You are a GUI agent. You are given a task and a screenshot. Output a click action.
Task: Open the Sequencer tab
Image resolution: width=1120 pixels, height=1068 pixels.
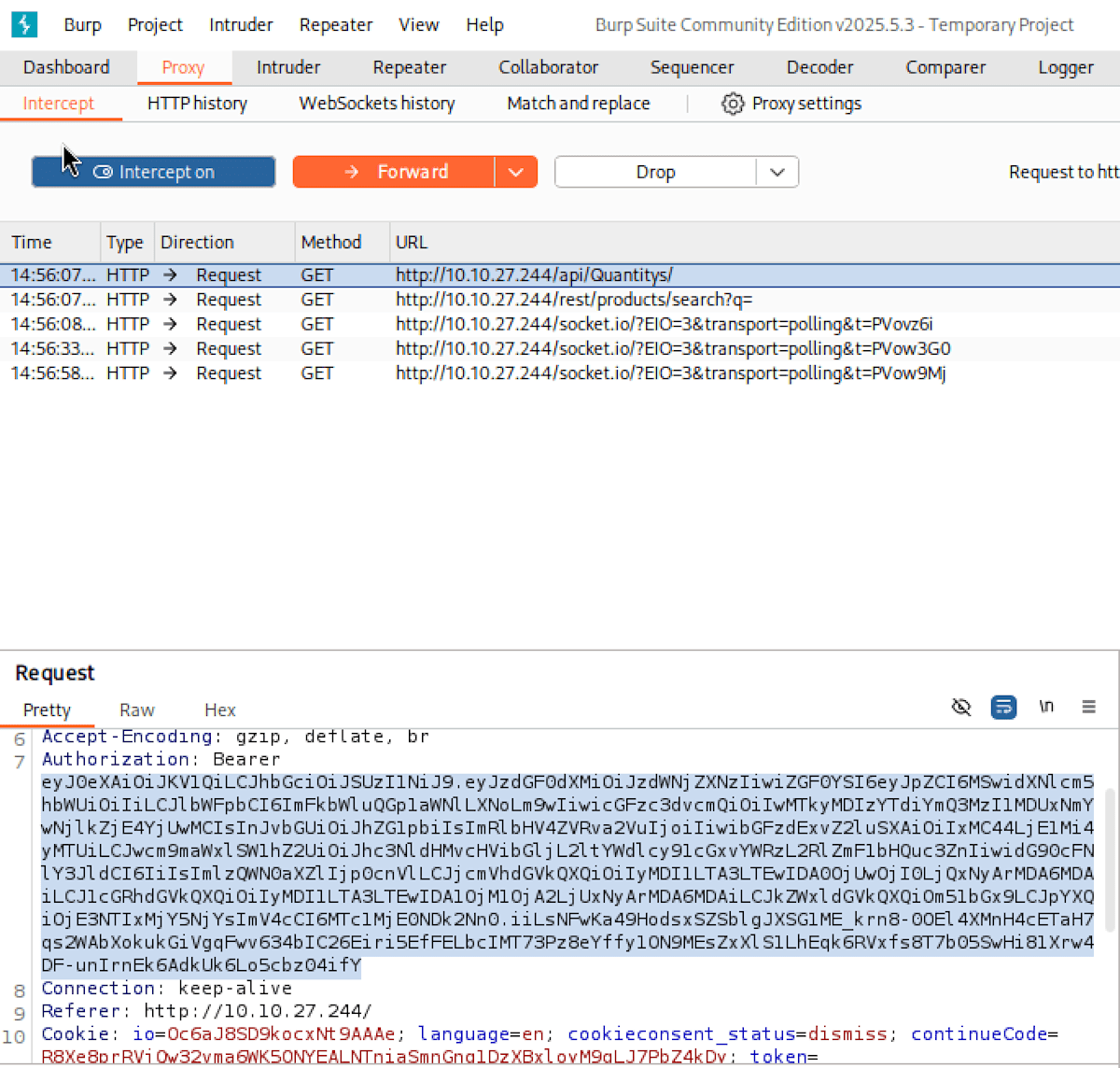[x=692, y=67]
